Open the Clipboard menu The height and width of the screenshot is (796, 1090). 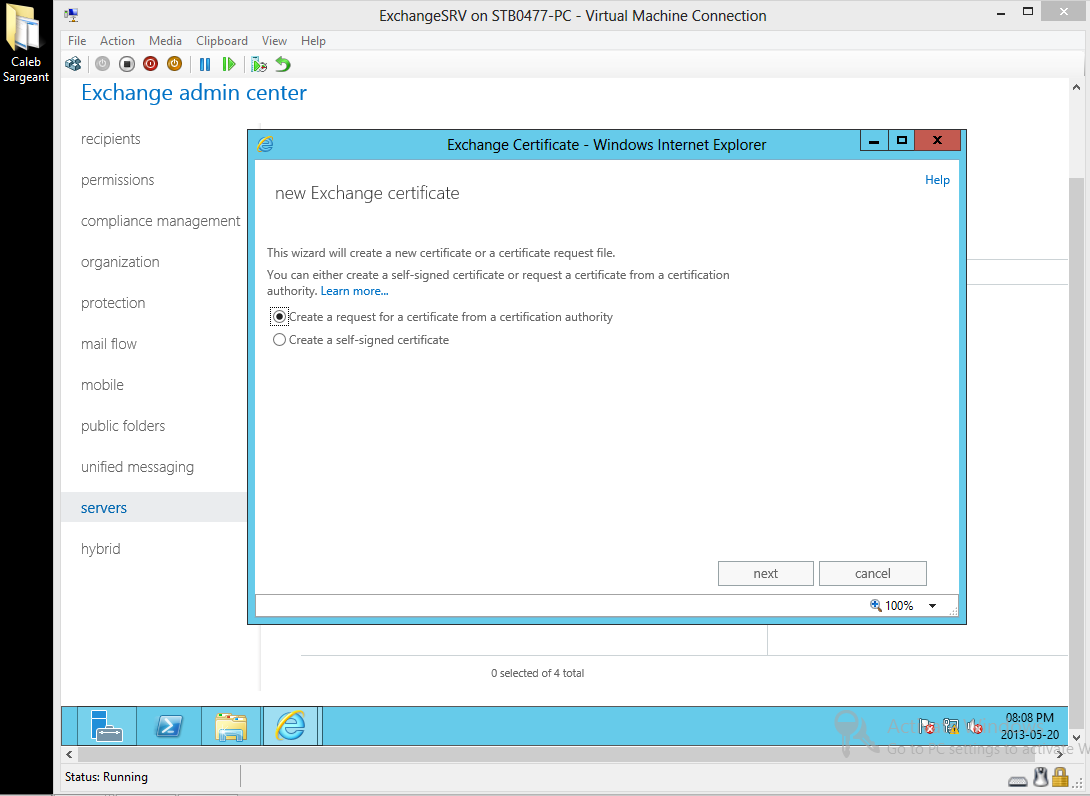point(222,40)
